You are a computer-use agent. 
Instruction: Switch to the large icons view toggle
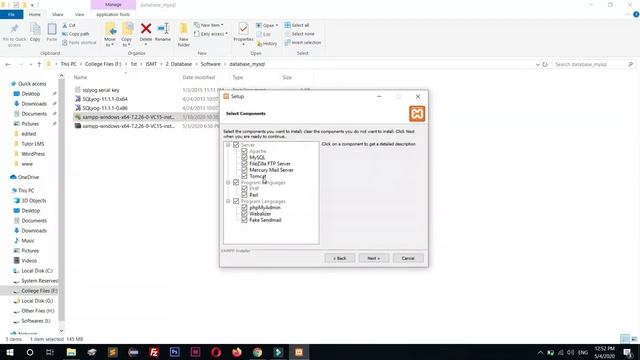(x=634, y=339)
